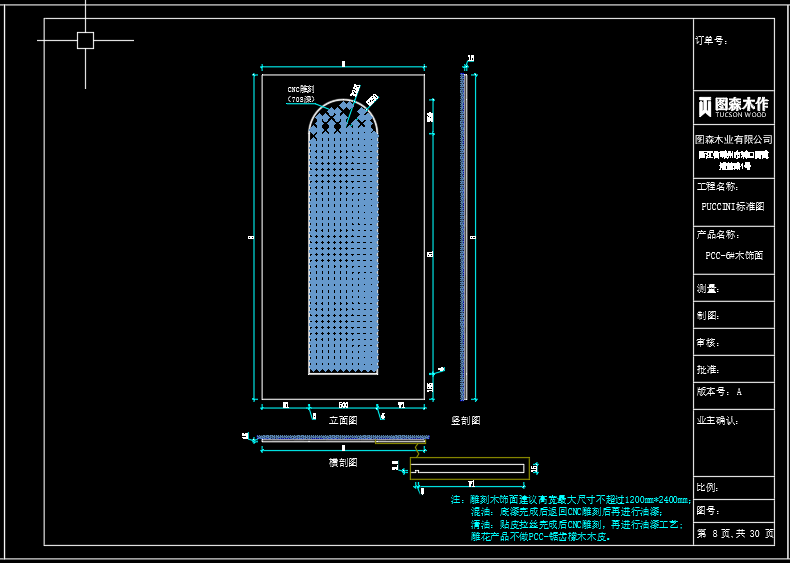Viewport: 790px width, 563px height.
Task: Select the 横剖图 view label
Action: coord(343,463)
